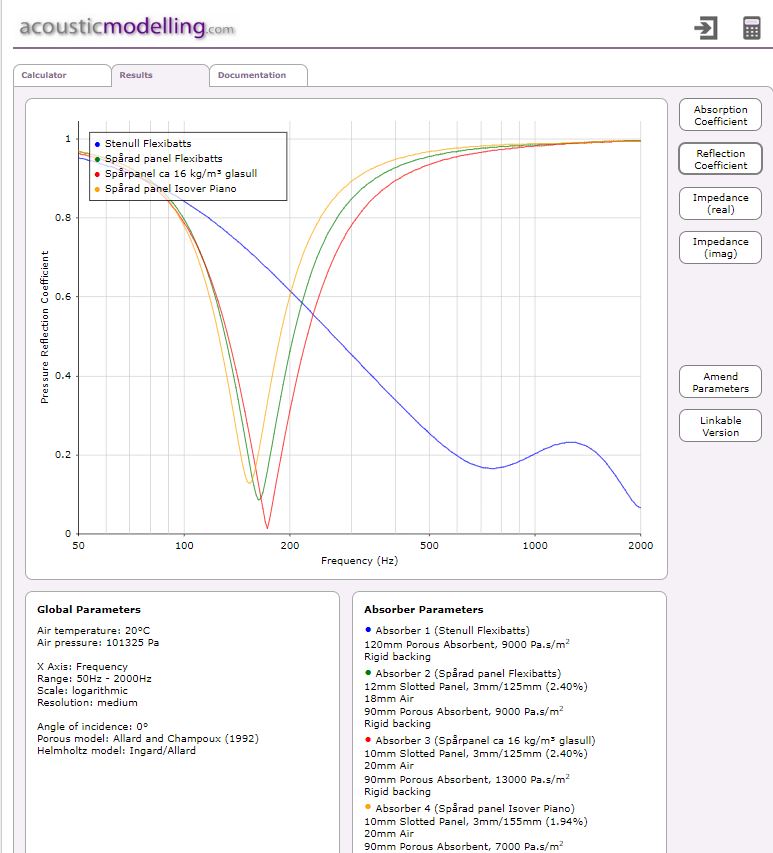Click the Global Parameters heading

[x=89, y=609]
